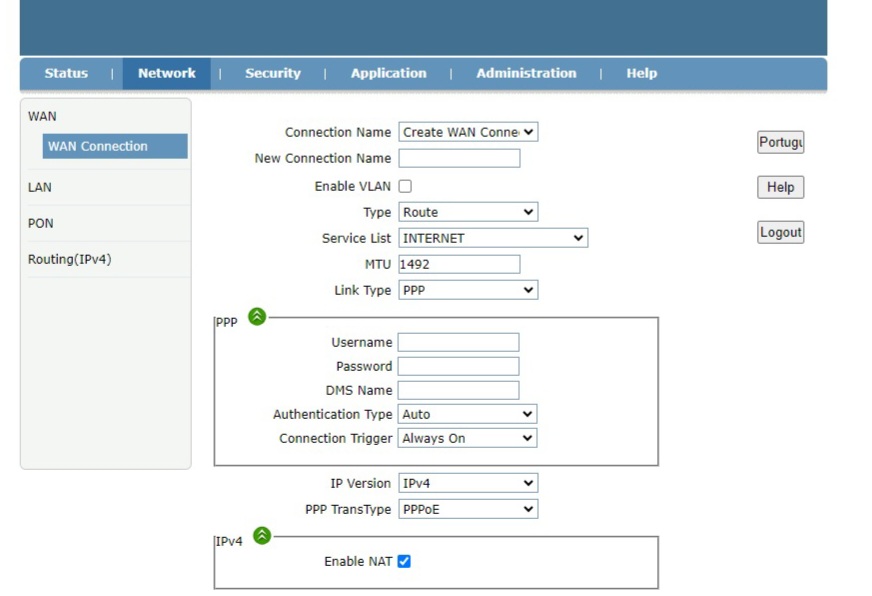
Task: Open the IP Version dropdown
Action: (x=468, y=483)
